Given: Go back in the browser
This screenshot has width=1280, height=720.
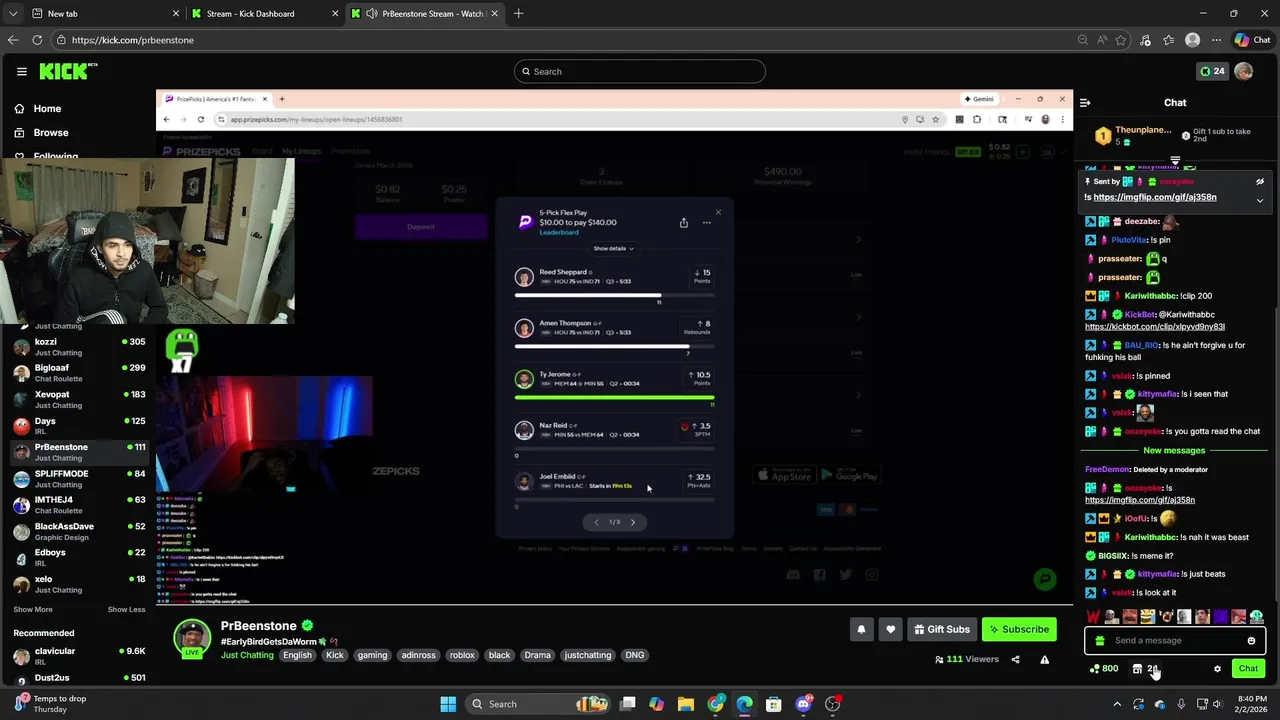Looking at the screenshot, I should [13, 40].
